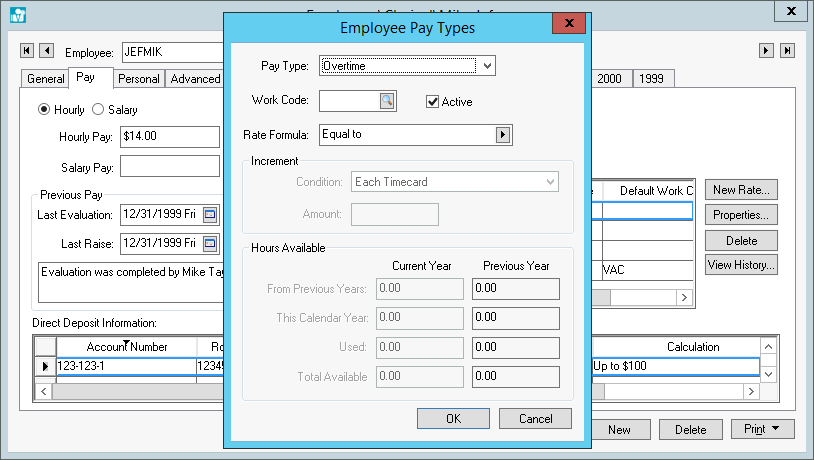This screenshot has height=460, width=814.
Task: Open the Last Evaluation calendar picker
Action: pyautogui.click(x=210, y=214)
